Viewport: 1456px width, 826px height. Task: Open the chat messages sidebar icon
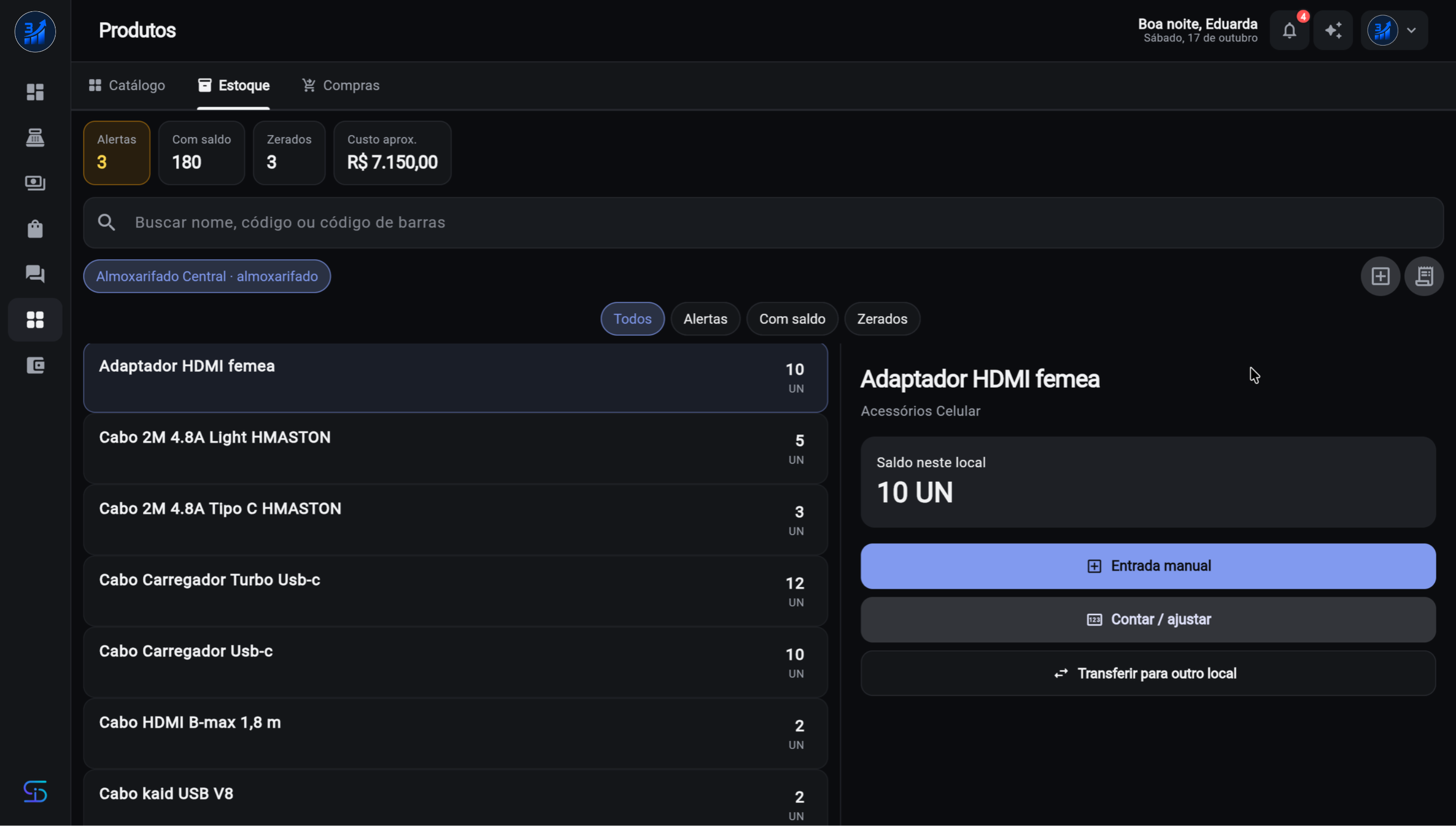pos(35,274)
